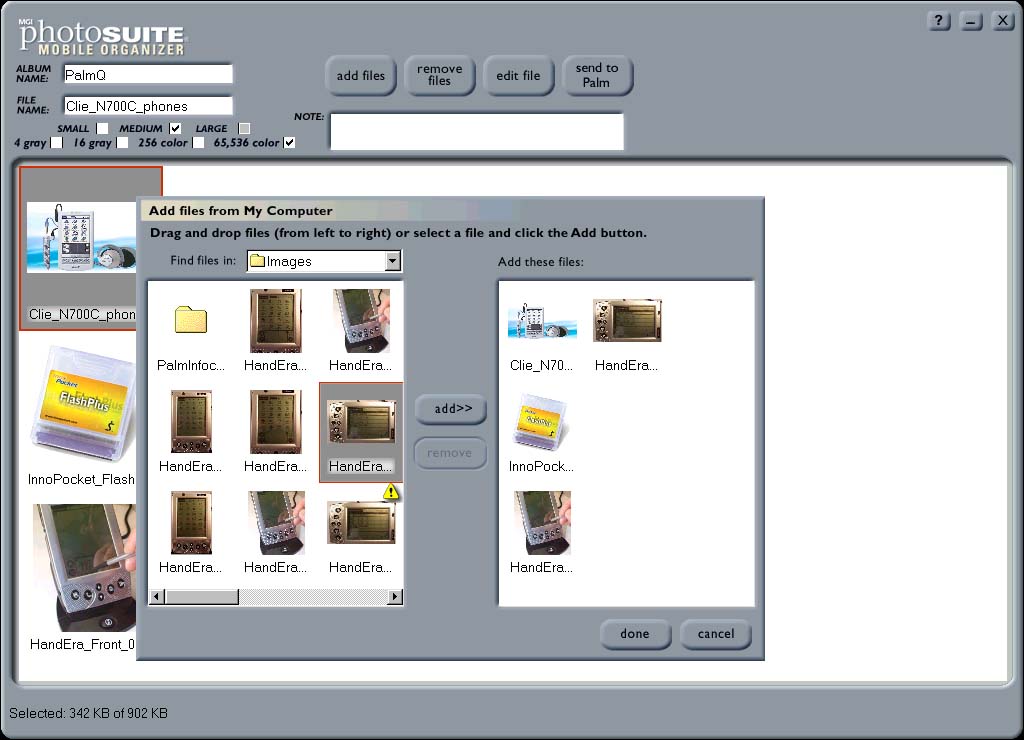The width and height of the screenshot is (1024, 740).
Task: Click the remove files button
Action: [440, 76]
